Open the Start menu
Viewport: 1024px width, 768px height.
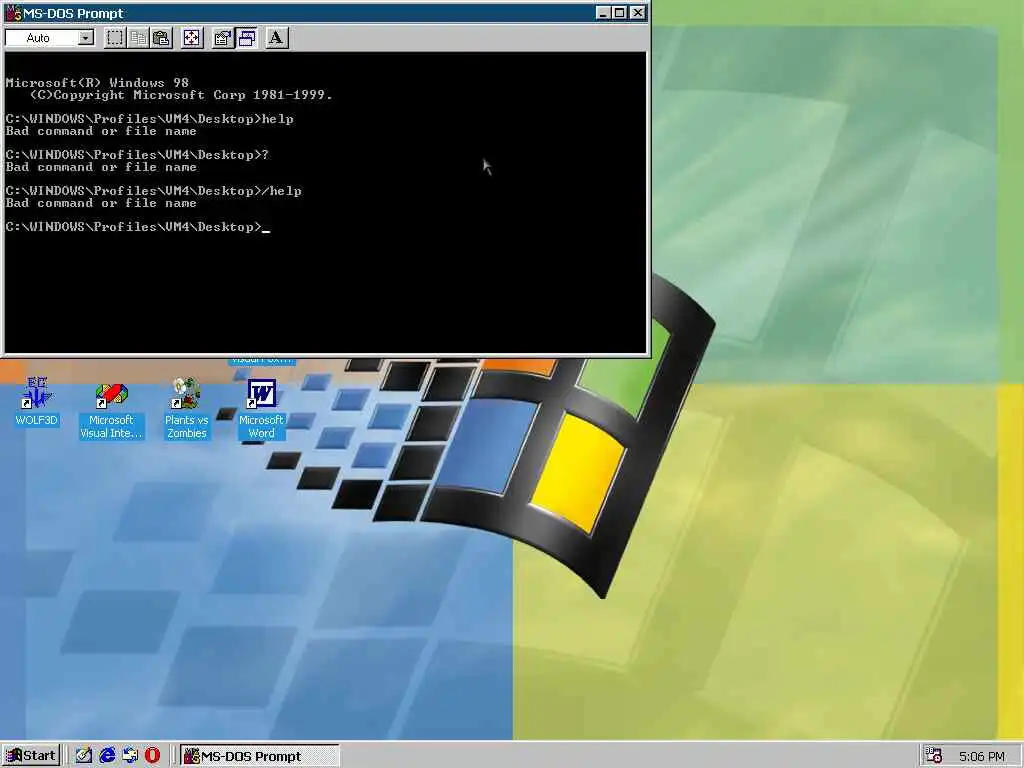[x=31, y=756]
